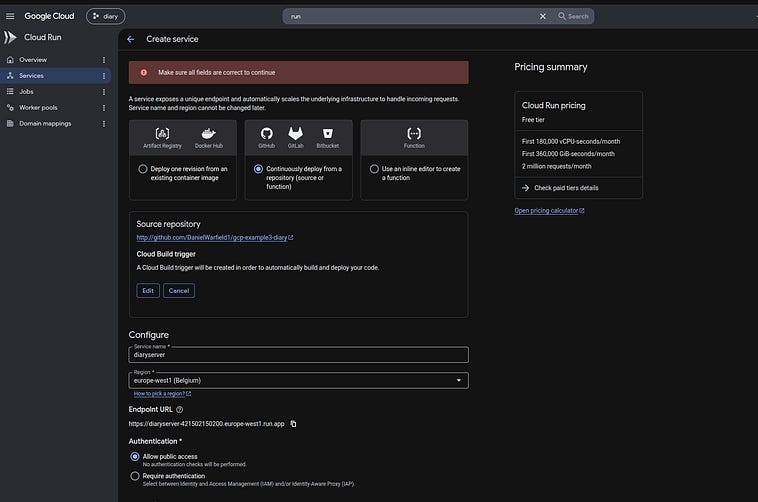The height and width of the screenshot is (502, 758).
Task: Click the Cancel button for Cloud Build trigger
Action: coord(179,291)
